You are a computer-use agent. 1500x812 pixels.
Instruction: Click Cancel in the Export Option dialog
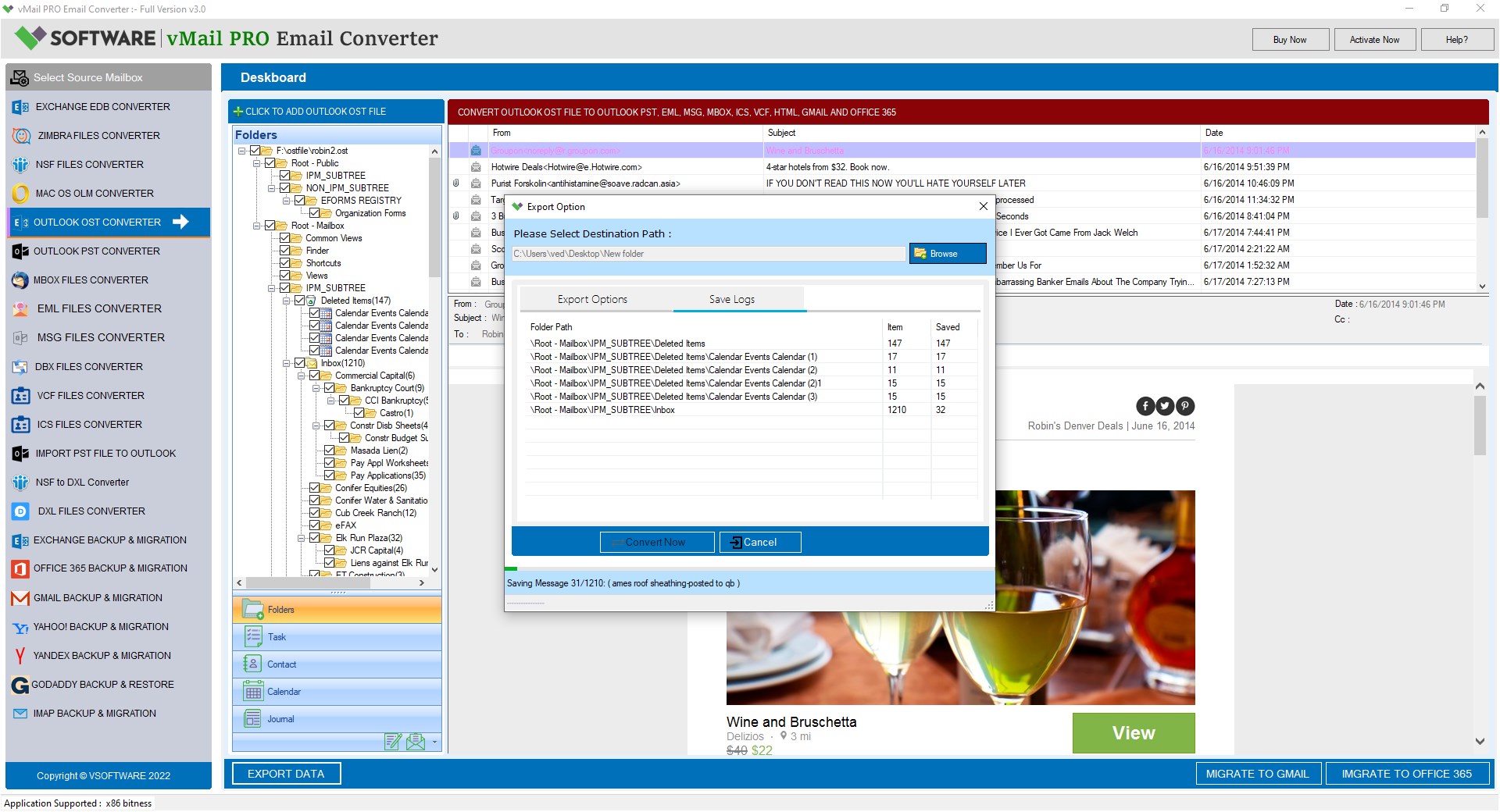tap(760, 543)
